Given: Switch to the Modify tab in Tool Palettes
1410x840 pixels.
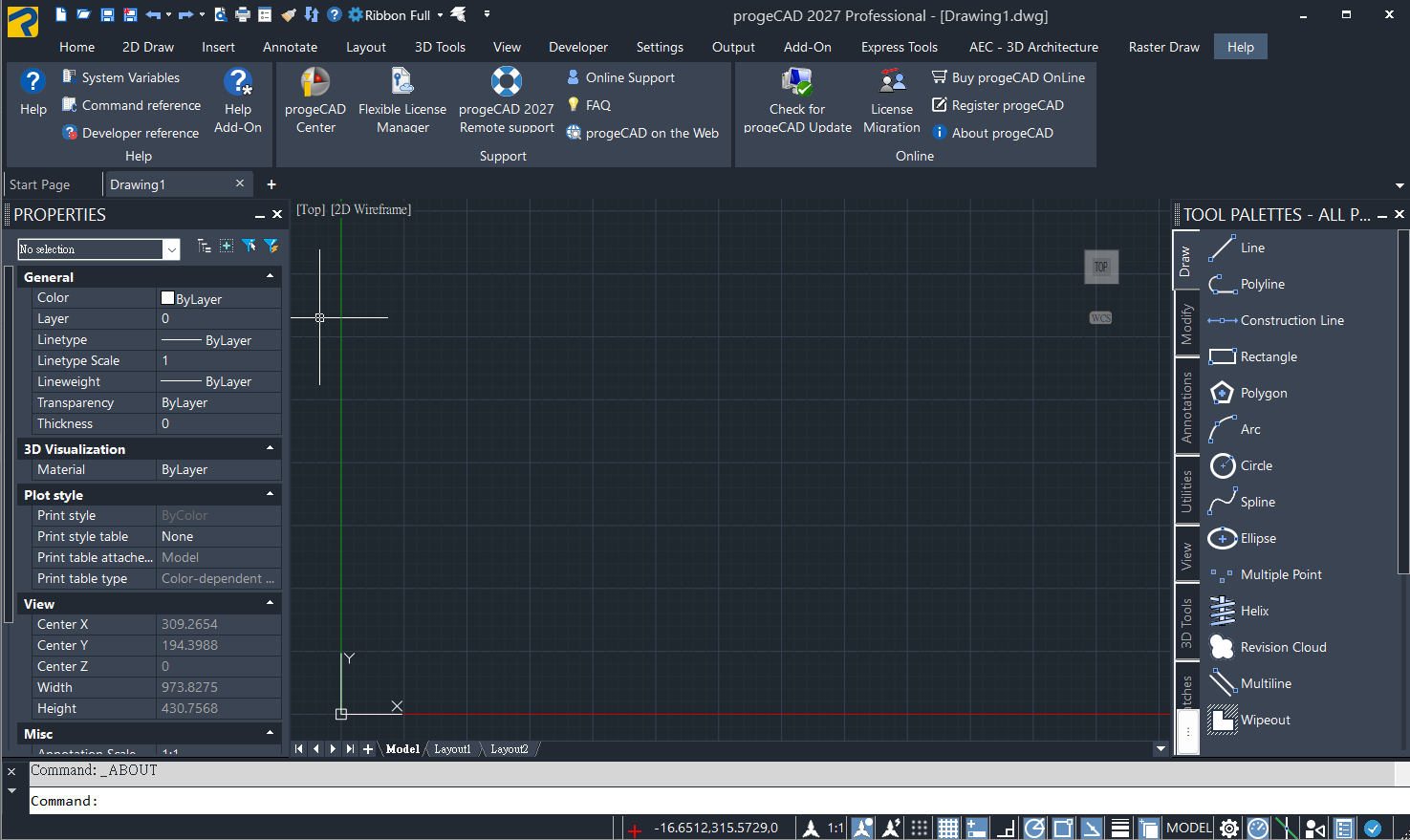Looking at the screenshot, I should coord(1186,325).
